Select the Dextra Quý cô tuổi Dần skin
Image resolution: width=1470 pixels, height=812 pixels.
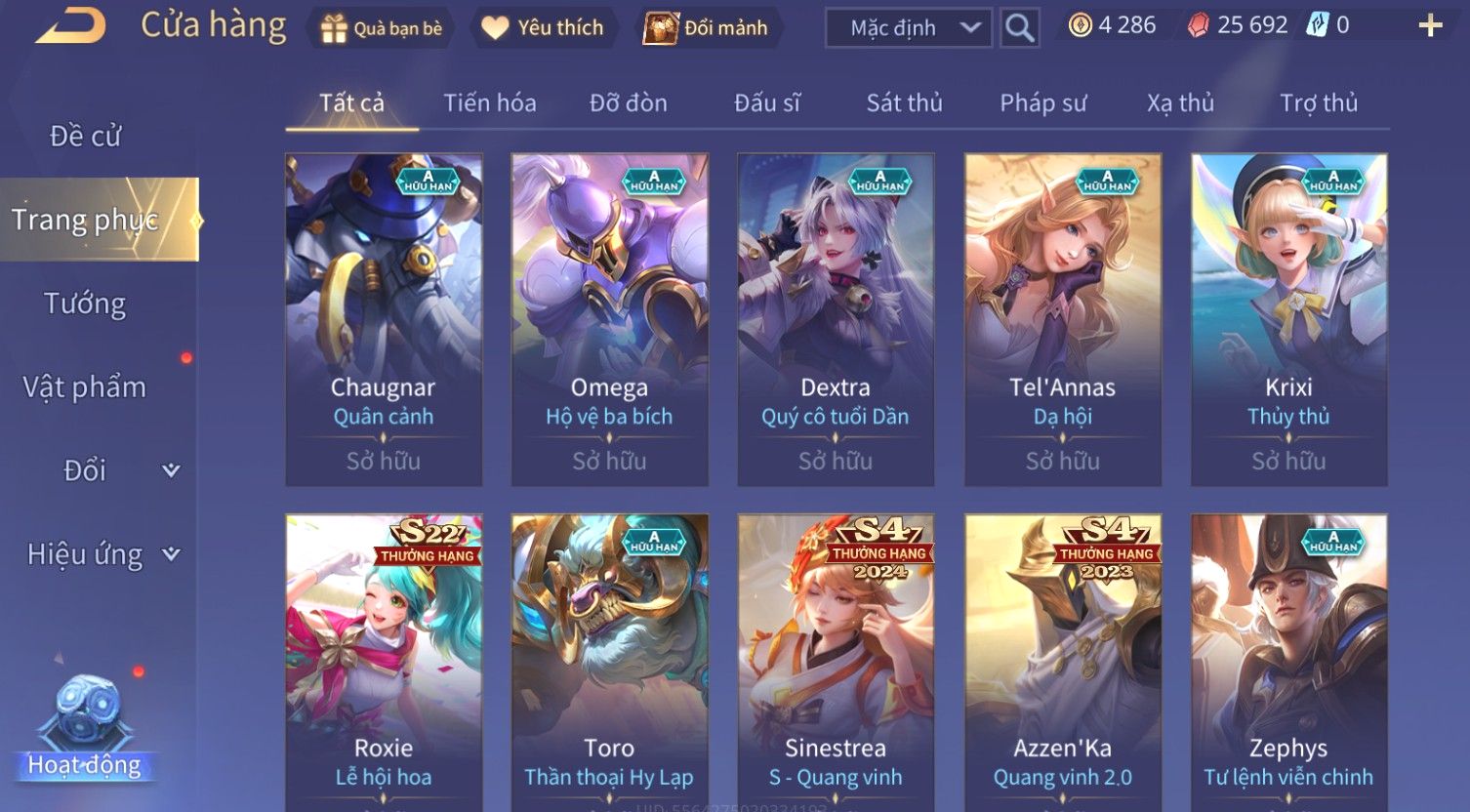pyautogui.click(x=836, y=319)
